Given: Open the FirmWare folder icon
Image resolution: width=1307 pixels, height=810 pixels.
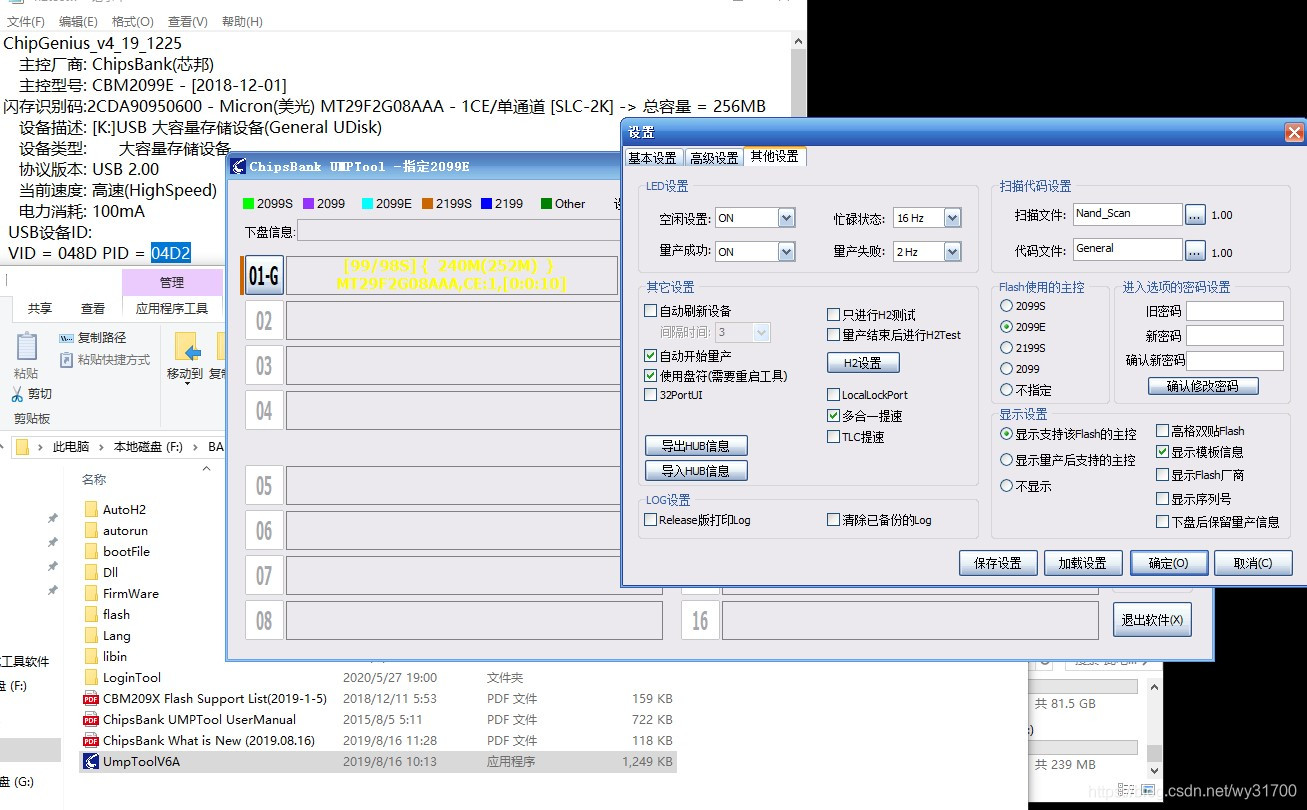Looking at the screenshot, I should [x=91, y=593].
